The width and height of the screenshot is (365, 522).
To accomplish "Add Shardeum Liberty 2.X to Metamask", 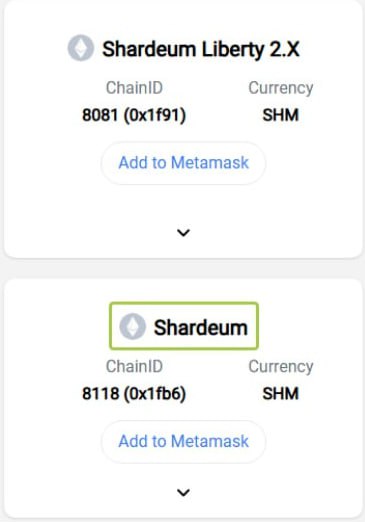I will coord(183,163).
